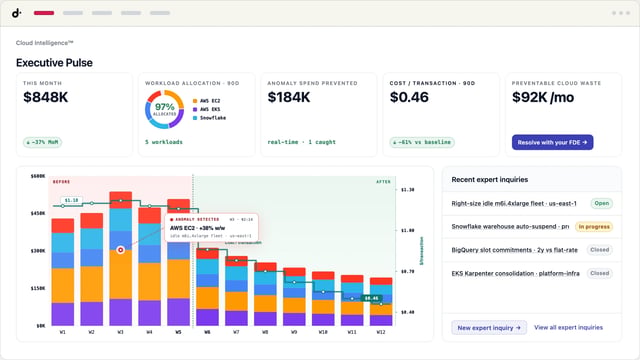Click the red anomaly marker on the W3 bar

tap(120, 250)
